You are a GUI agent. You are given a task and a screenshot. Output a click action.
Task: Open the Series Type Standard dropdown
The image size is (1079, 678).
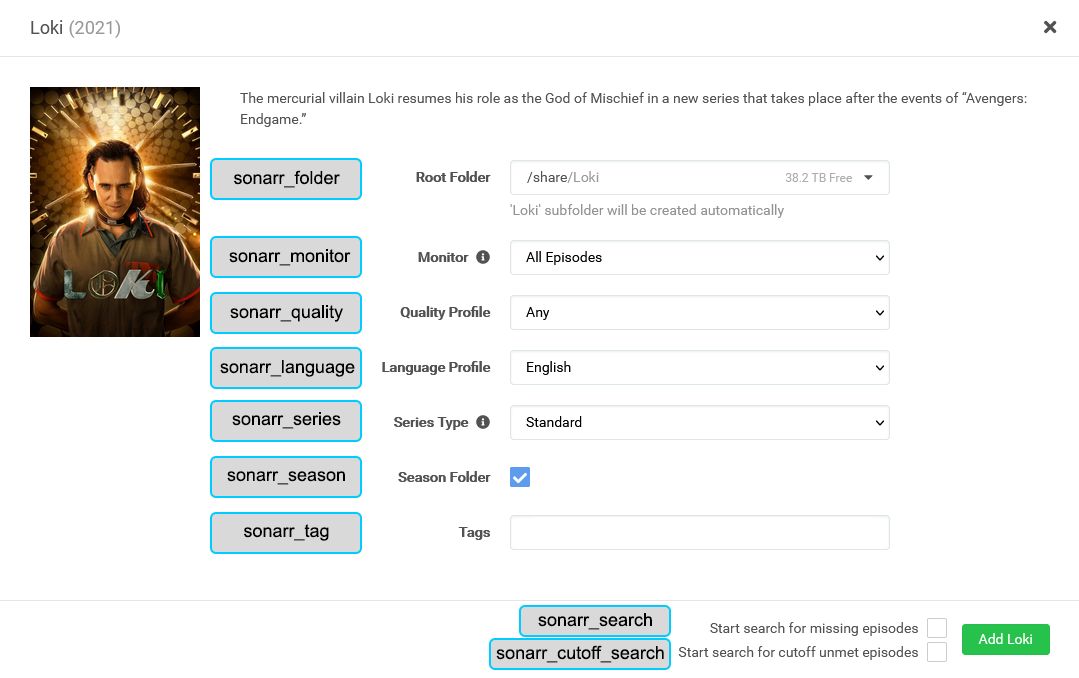click(x=699, y=423)
